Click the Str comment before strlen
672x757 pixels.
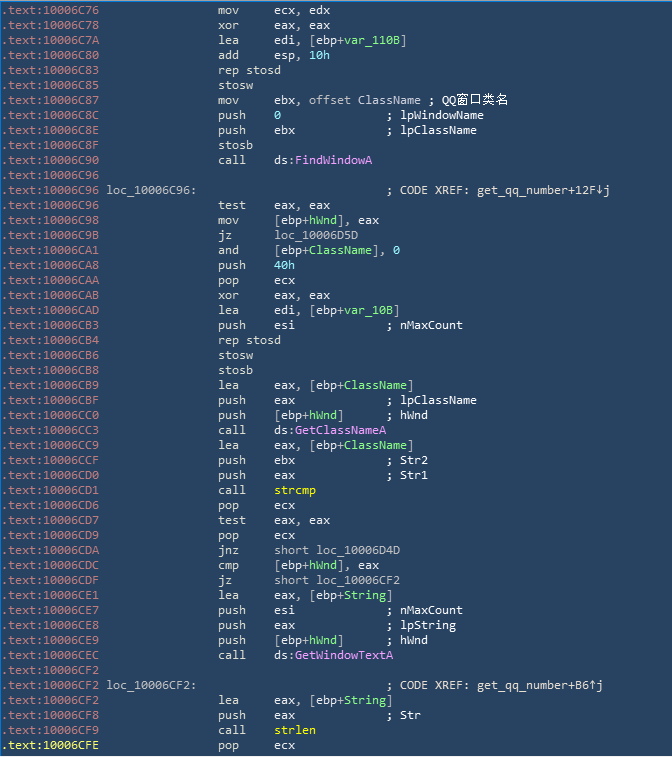[x=410, y=715]
